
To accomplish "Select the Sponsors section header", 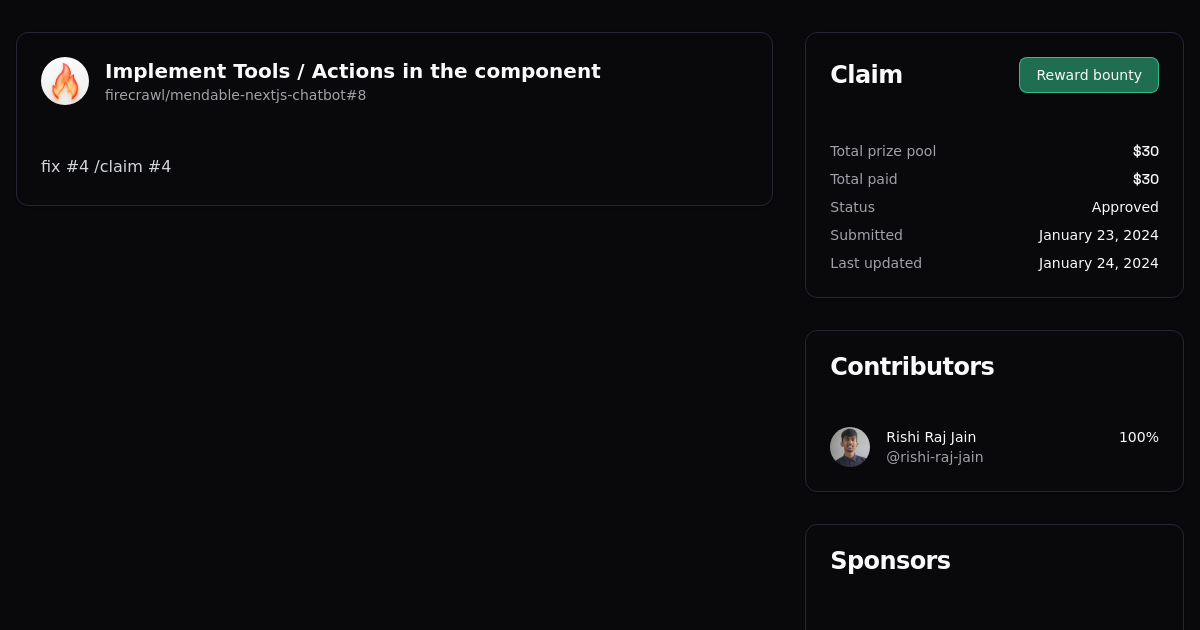I will (890, 561).
